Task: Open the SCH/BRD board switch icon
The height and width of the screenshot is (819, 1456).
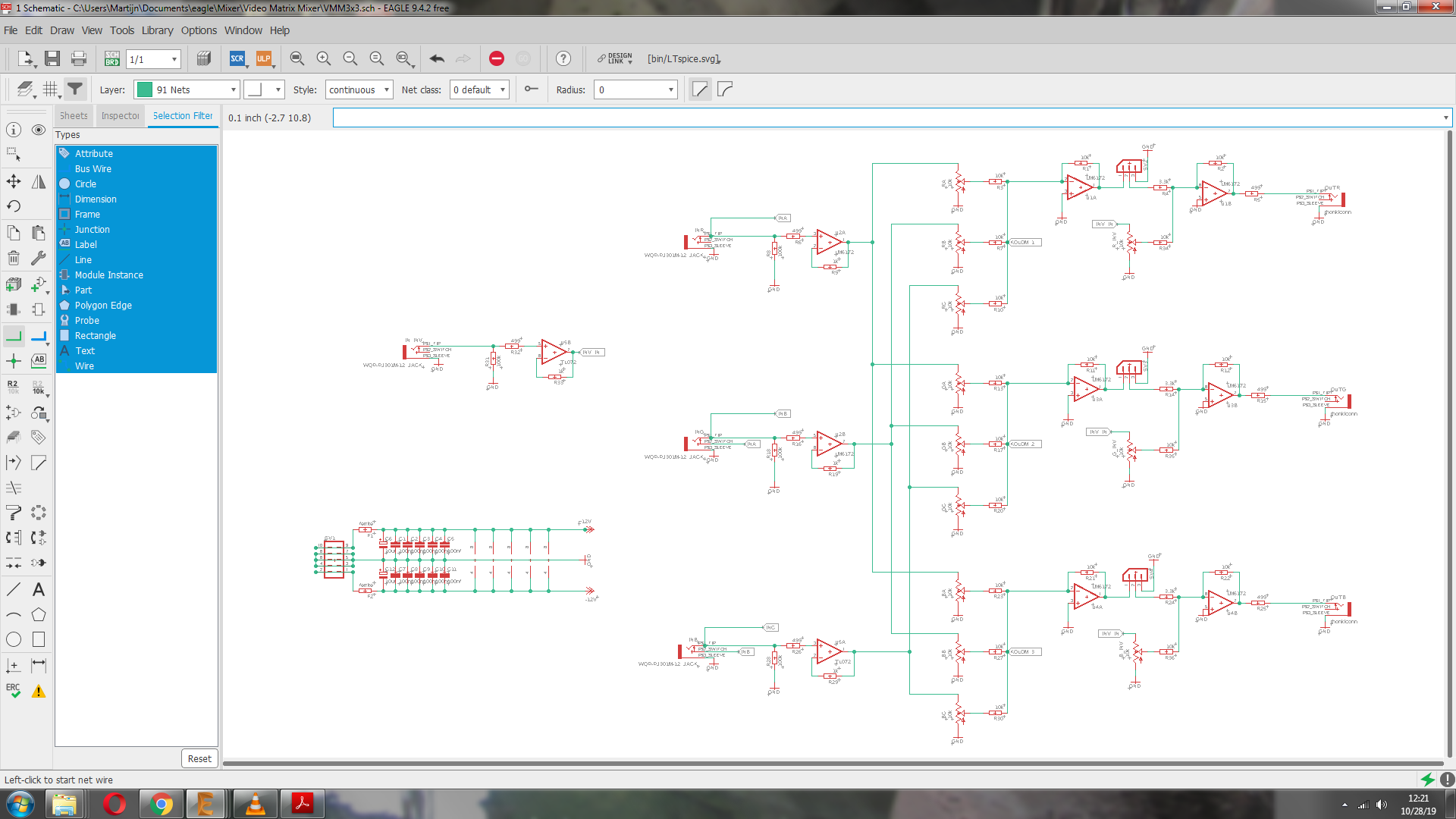Action: [112, 59]
